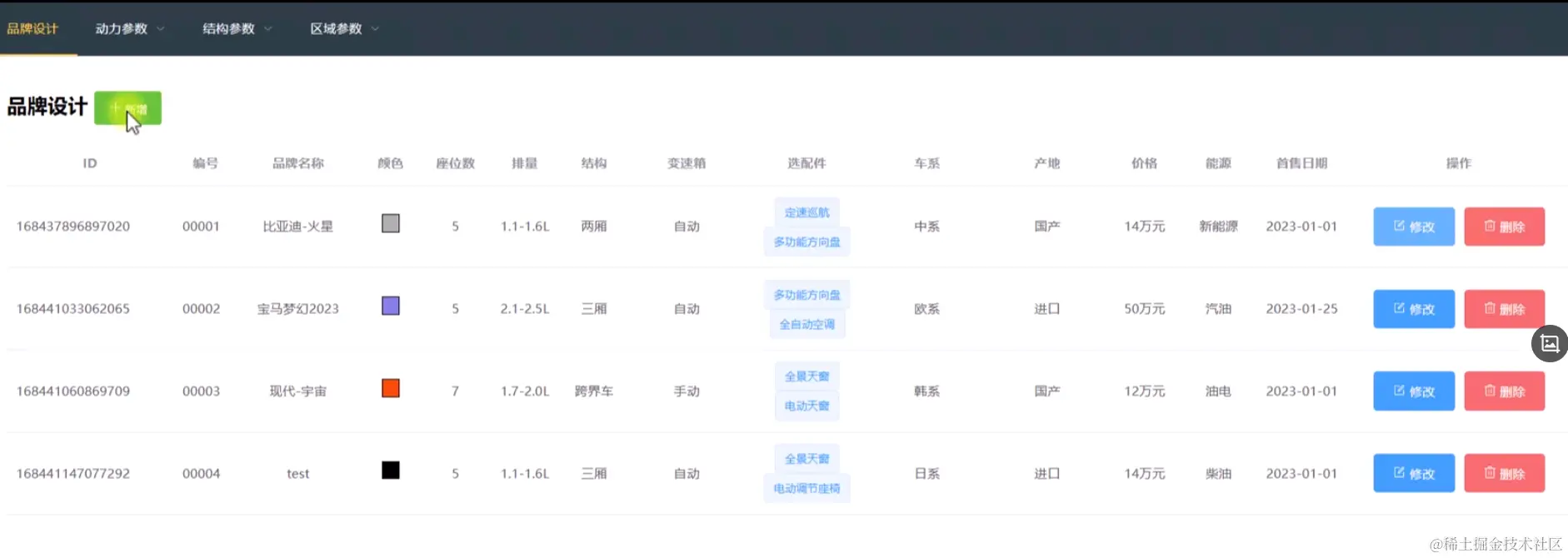Click the 新能源 energy cell

point(1219,227)
